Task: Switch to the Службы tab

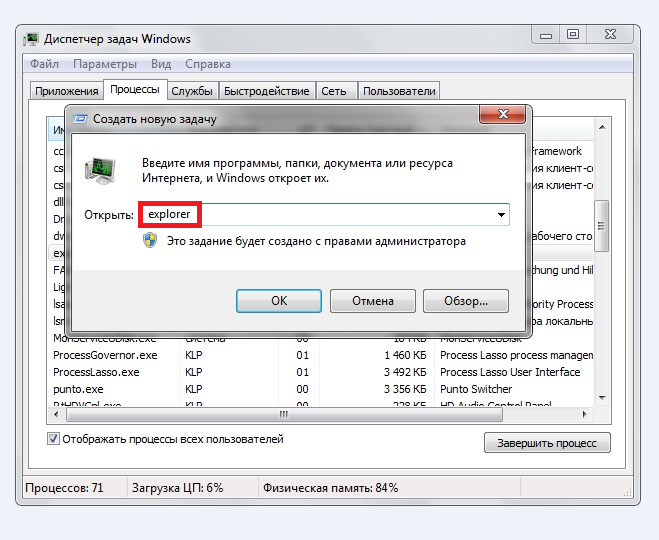Action: (192, 91)
